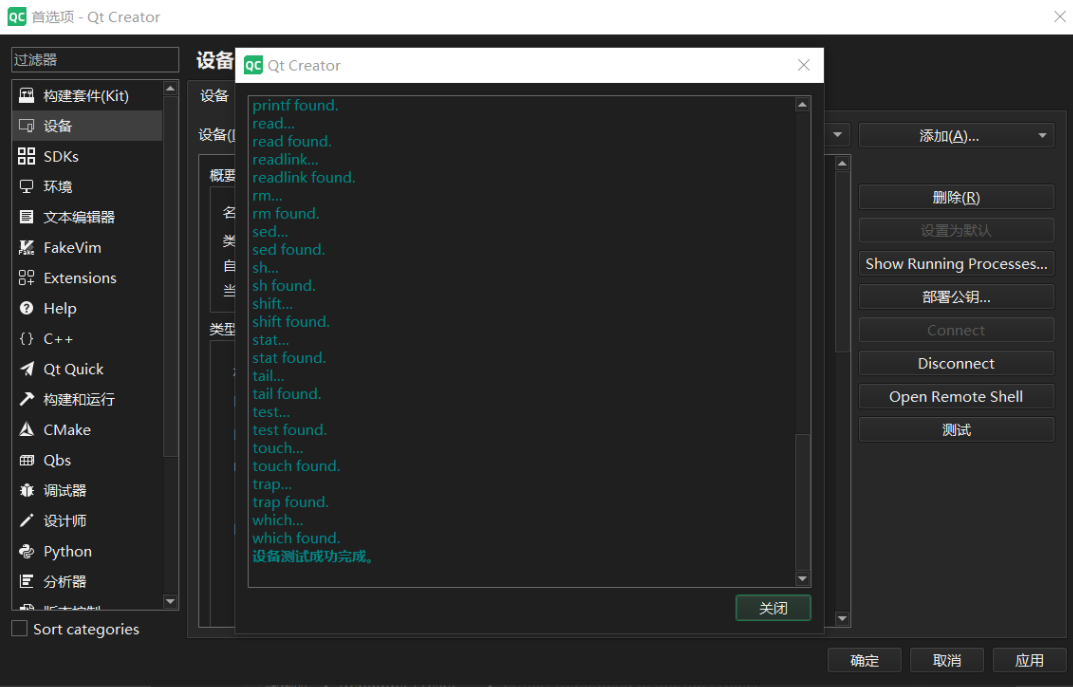This screenshot has width=1073, height=687.
Task: Click the log output scroll-down arrow
Action: click(803, 579)
